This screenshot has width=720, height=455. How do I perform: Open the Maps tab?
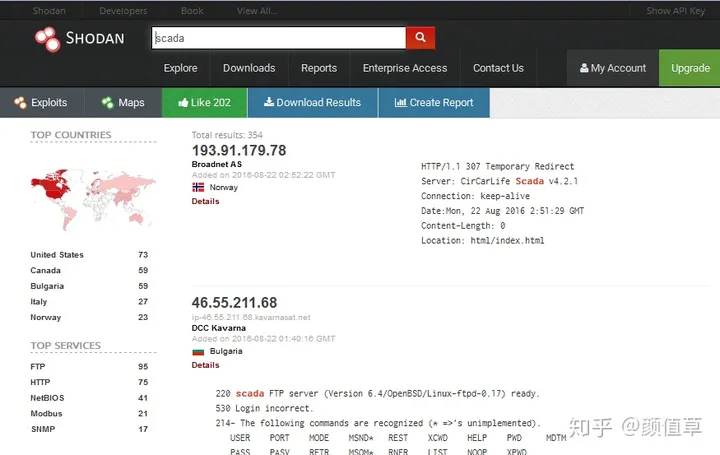[123, 102]
